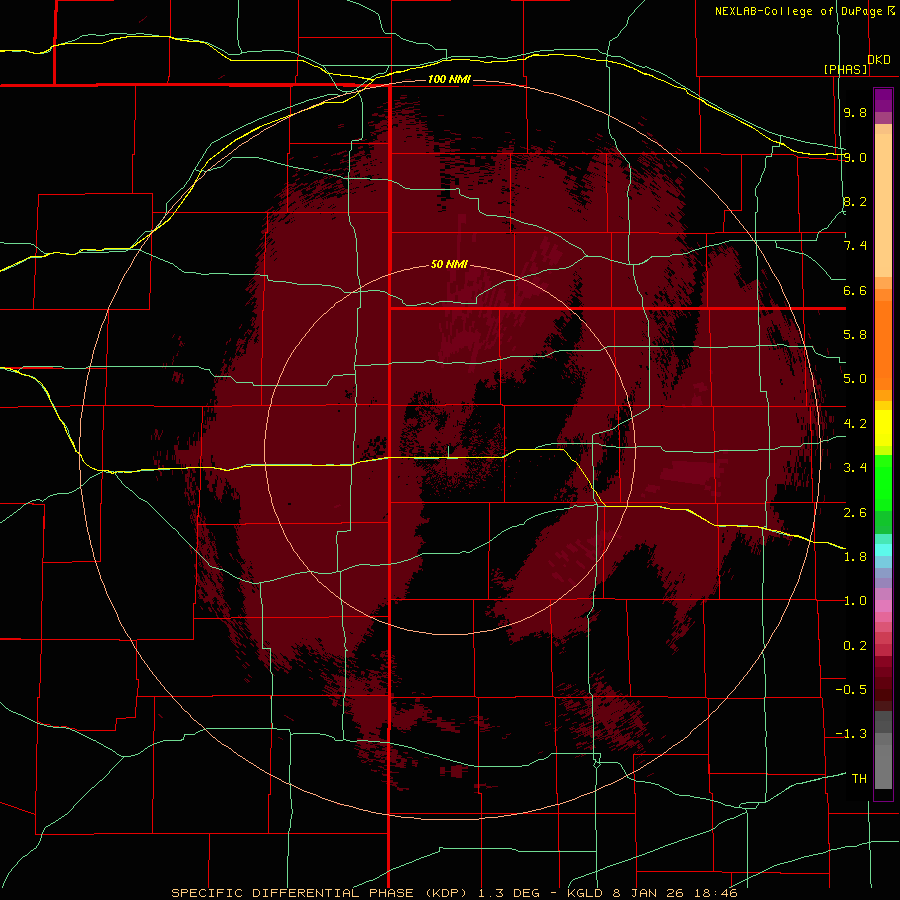This screenshot has height=900, width=900.
Task: Click the 9.8 value on the color scale
Action: pyautogui.click(x=855, y=112)
